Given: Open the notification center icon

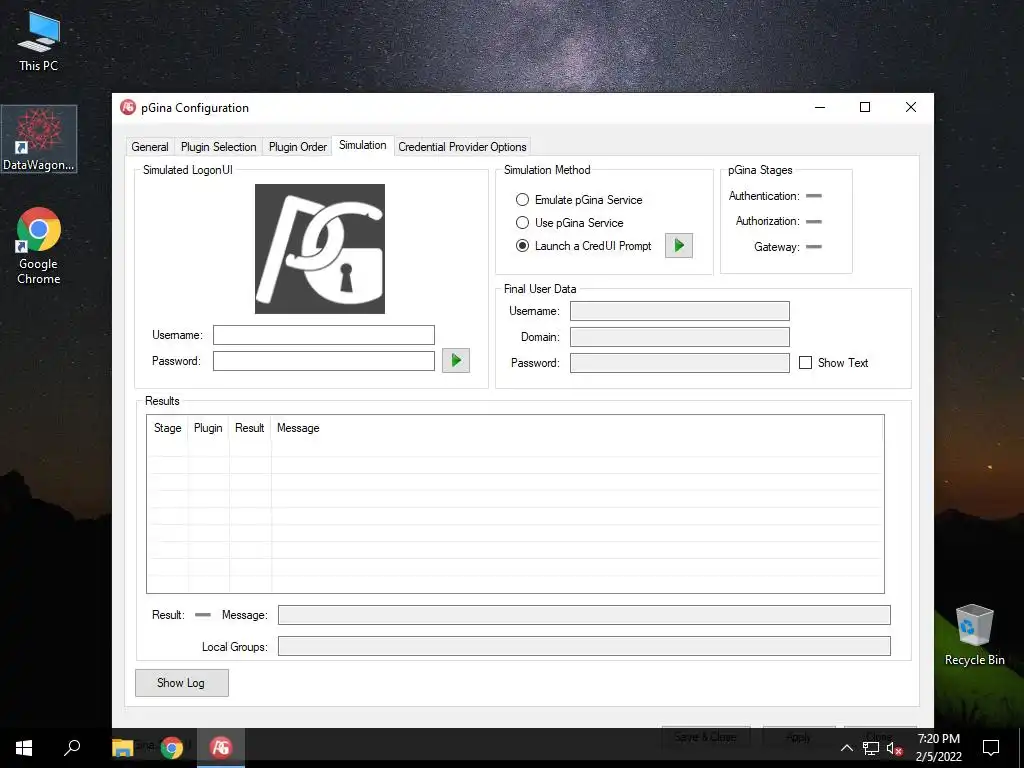Looking at the screenshot, I should pyautogui.click(x=991, y=748).
